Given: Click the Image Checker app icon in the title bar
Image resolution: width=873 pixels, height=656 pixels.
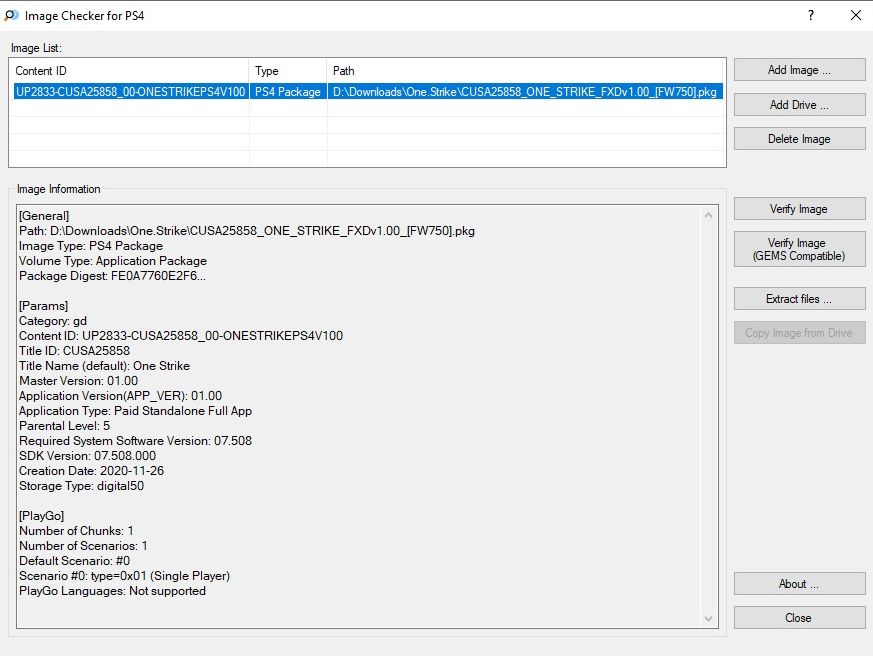Looking at the screenshot, I should [11, 16].
